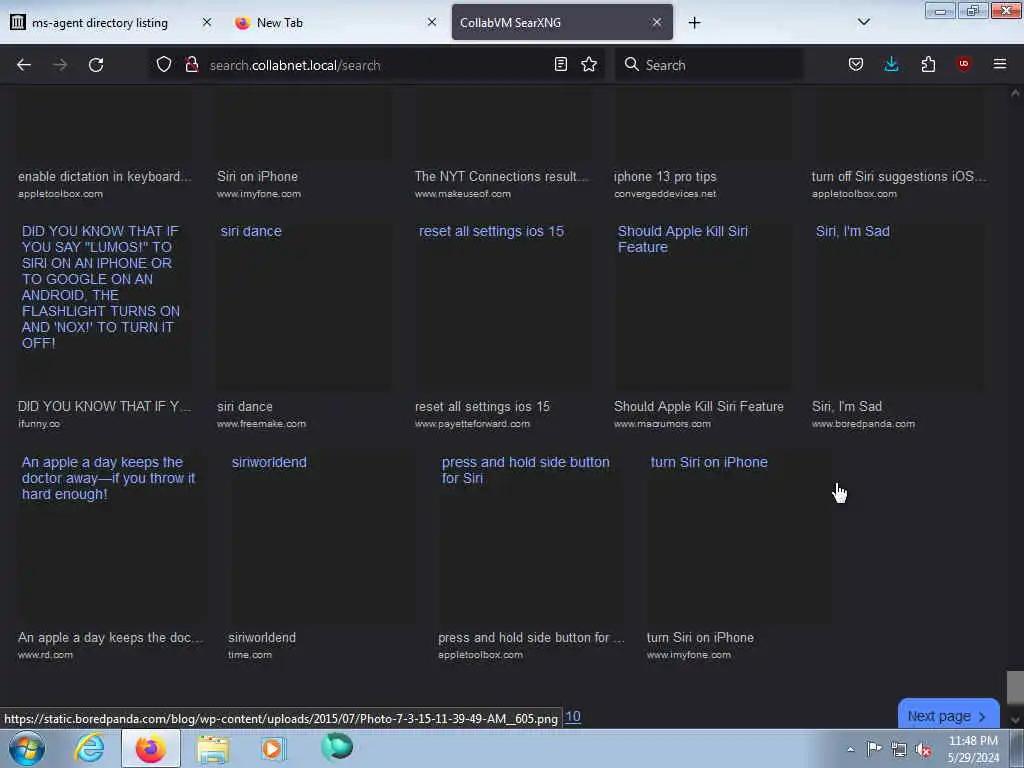Close the New Tab tab
The height and width of the screenshot is (768, 1024).
click(x=432, y=22)
